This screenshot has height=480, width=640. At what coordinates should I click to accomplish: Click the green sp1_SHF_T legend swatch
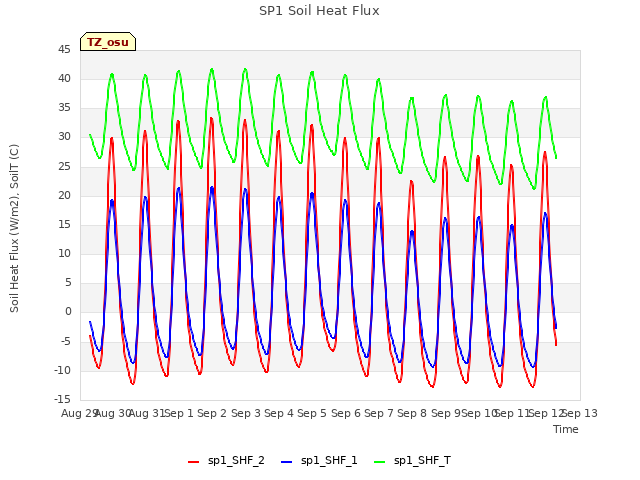(x=380, y=461)
